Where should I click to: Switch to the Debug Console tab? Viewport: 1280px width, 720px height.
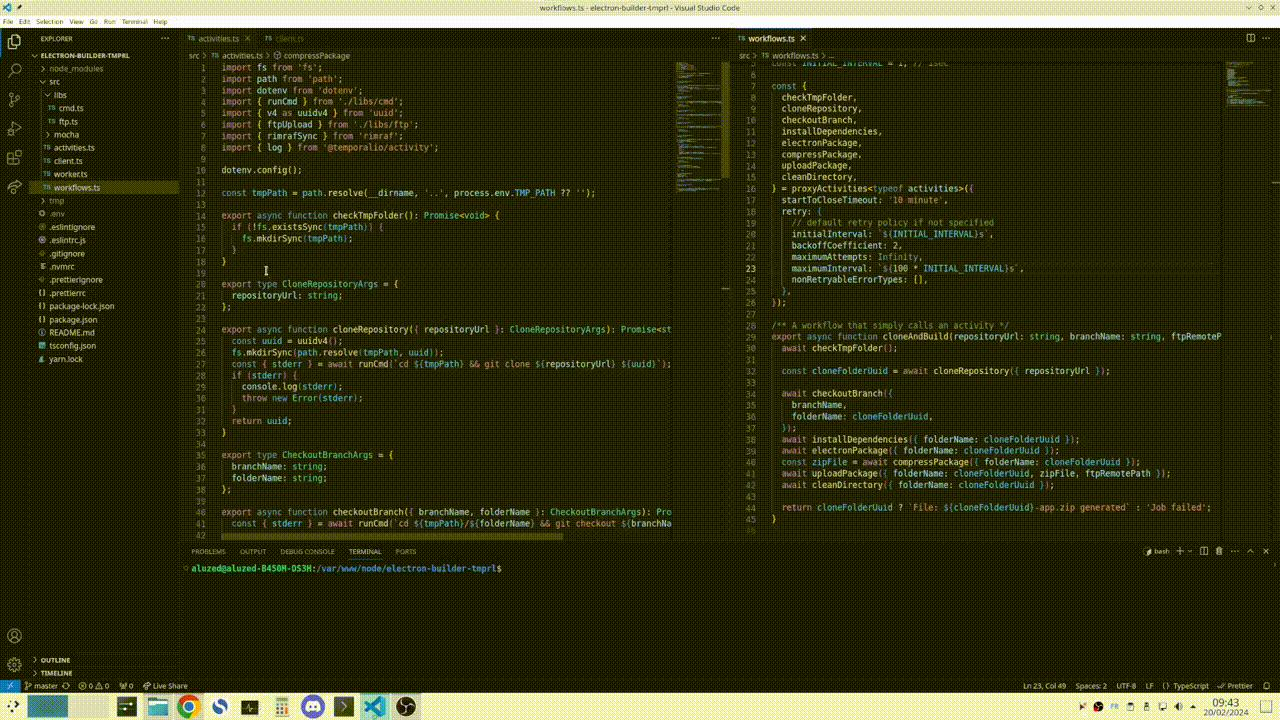[x=307, y=551]
